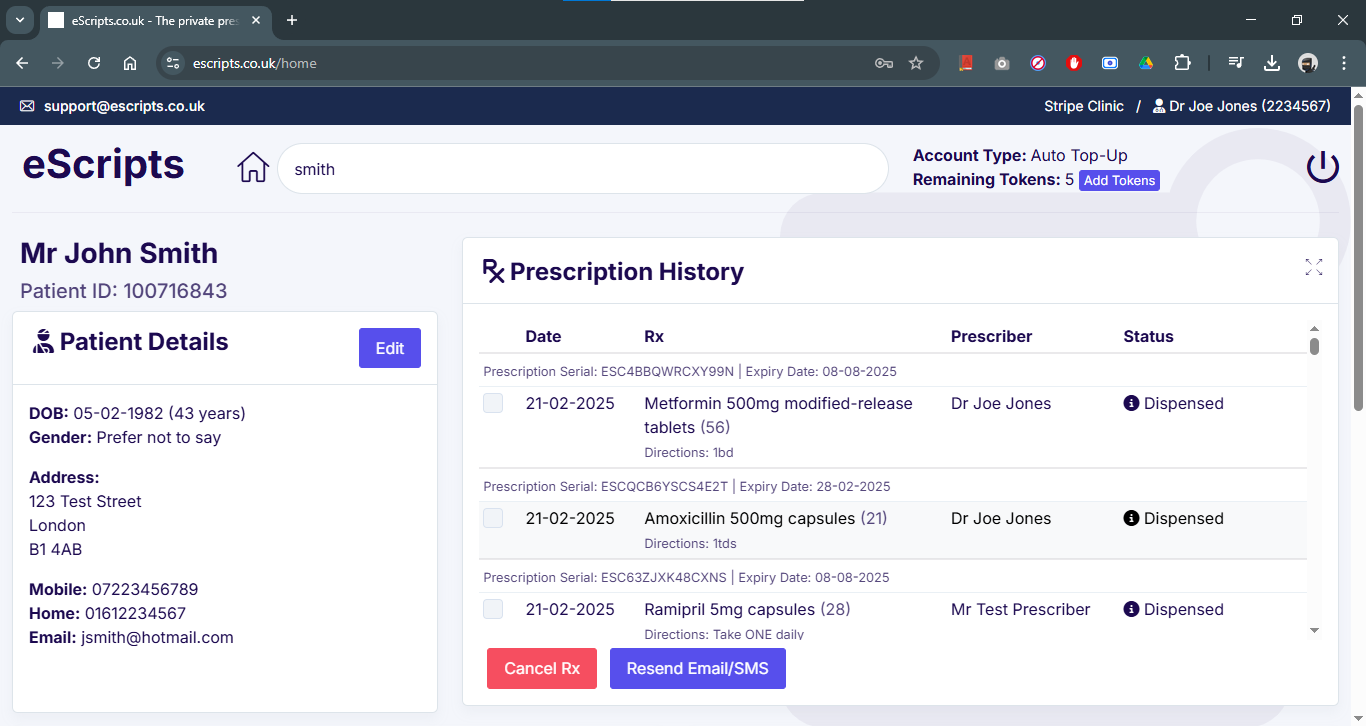The width and height of the screenshot is (1366, 726).
Task: Click the browser address bar URL
Action: pos(255,63)
